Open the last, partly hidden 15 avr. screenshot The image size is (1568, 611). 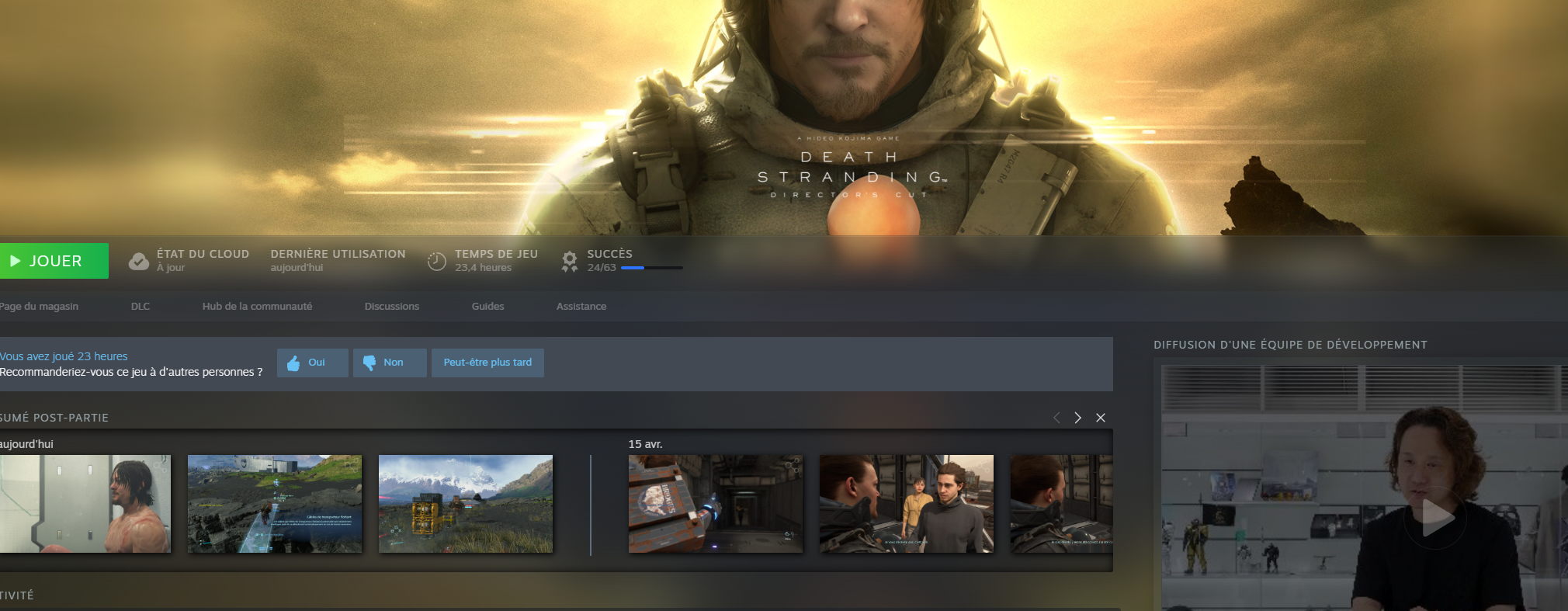point(1061,504)
